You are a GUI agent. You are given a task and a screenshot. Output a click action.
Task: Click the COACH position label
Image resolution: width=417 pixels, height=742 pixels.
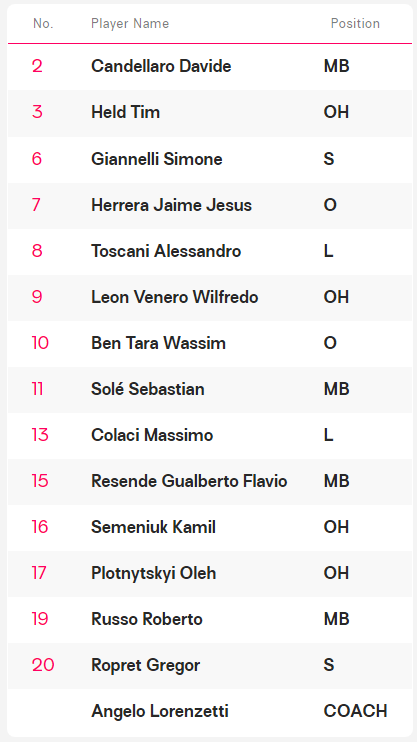coord(355,711)
